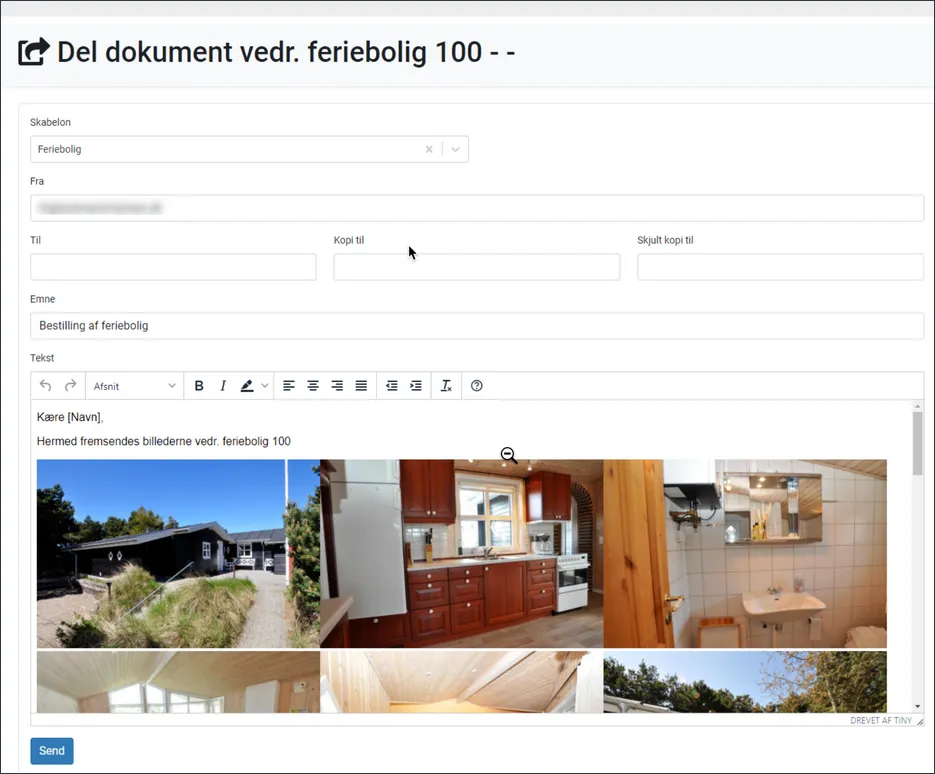Open the Afsnit paragraph style dropdown

point(134,386)
